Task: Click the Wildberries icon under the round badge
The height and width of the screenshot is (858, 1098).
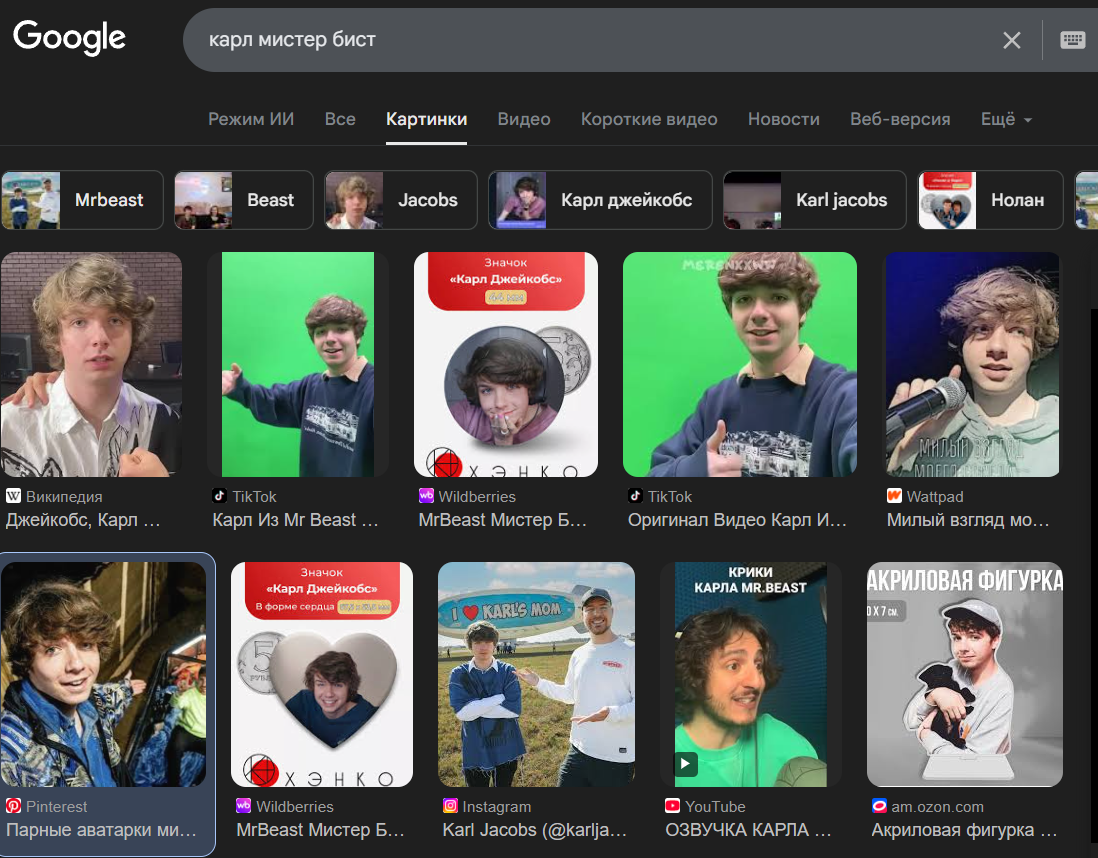Action: click(x=426, y=496)
